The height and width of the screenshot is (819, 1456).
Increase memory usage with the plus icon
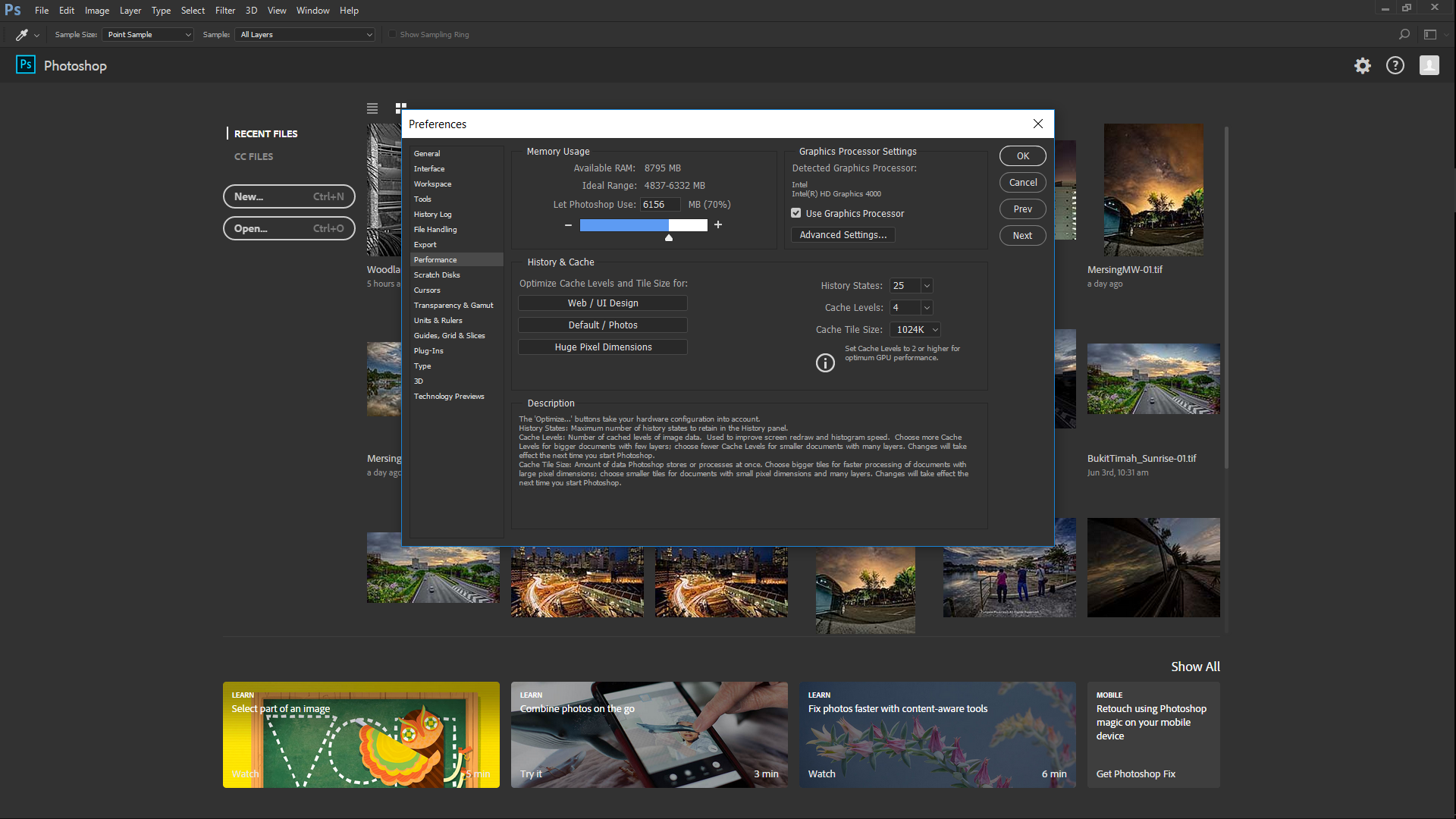(x=718, y=225)
